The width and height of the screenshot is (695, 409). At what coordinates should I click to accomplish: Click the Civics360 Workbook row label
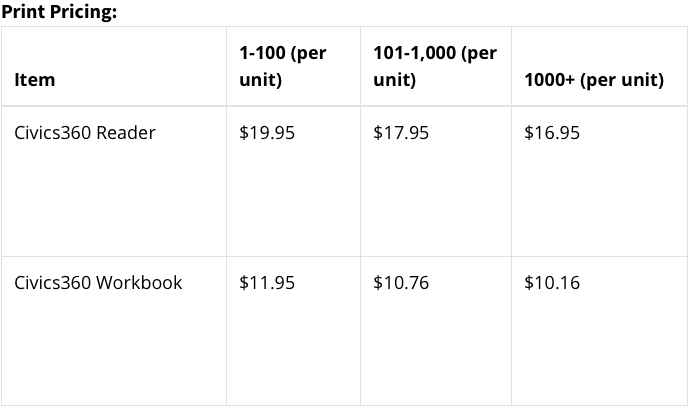98,282
